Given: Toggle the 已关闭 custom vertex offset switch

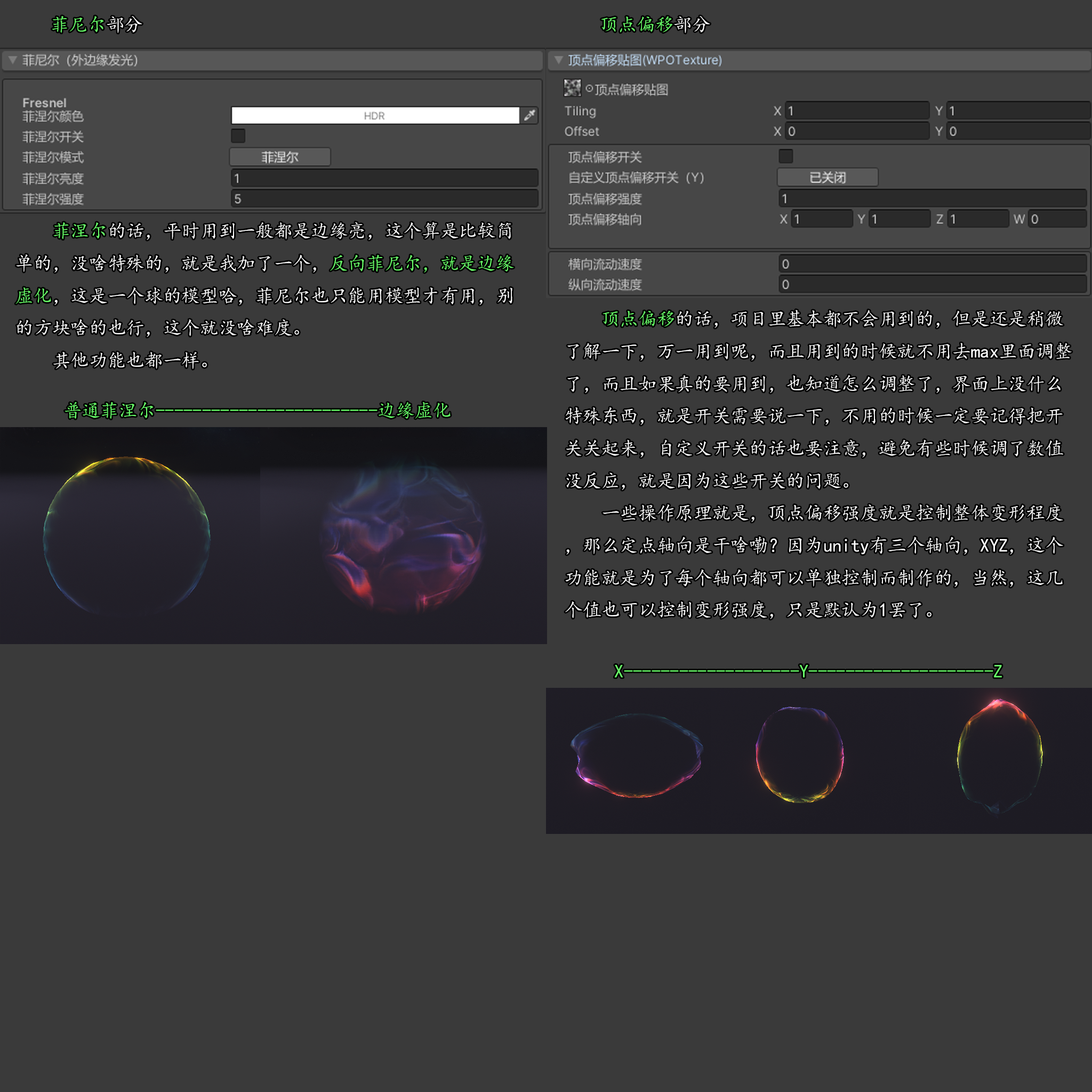Looking at the screenshot, I should (827, 178).
